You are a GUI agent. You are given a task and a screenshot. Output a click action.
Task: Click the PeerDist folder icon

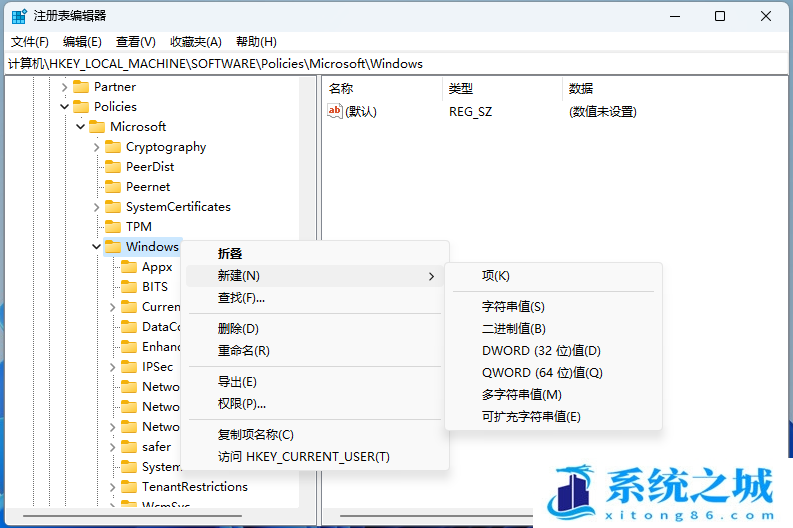[x=113, y=167]
